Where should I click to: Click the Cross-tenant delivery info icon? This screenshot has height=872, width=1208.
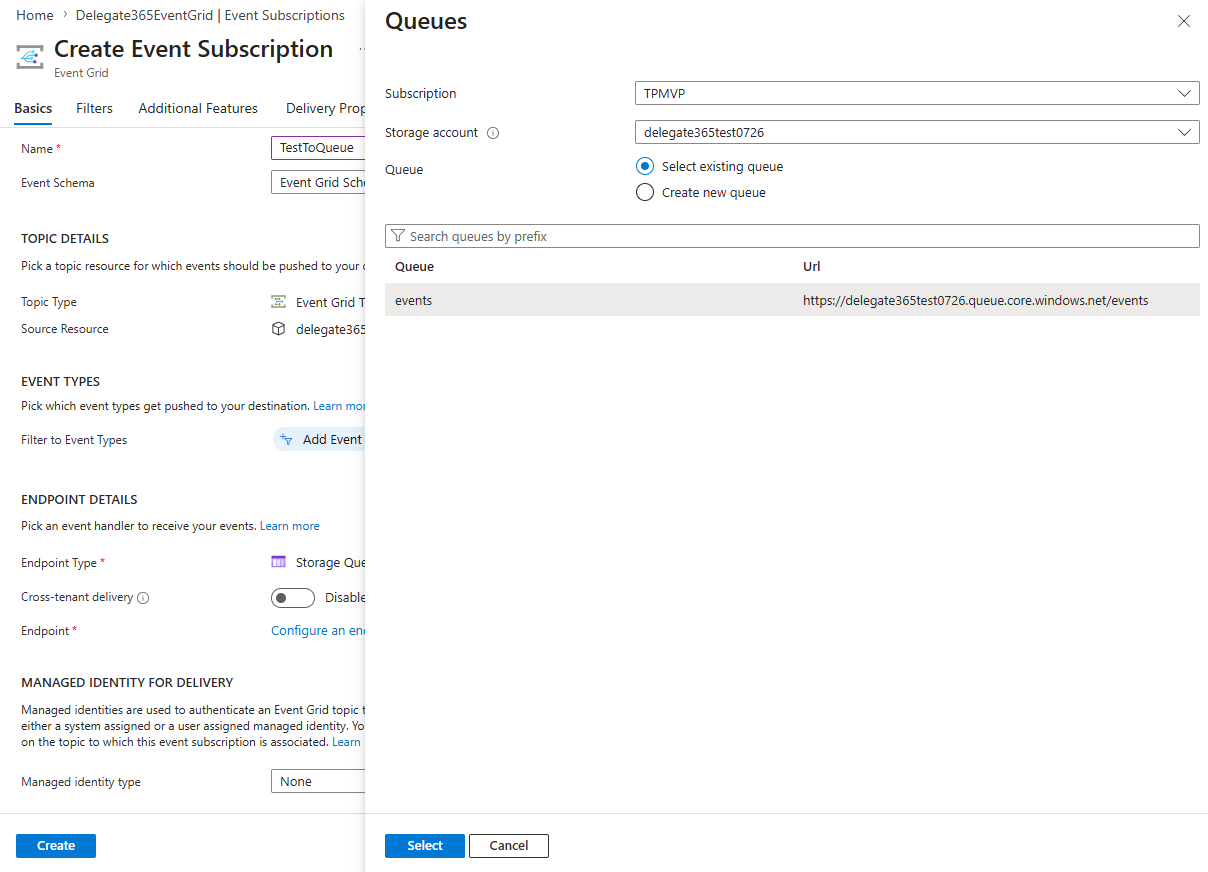pos(143,598)
